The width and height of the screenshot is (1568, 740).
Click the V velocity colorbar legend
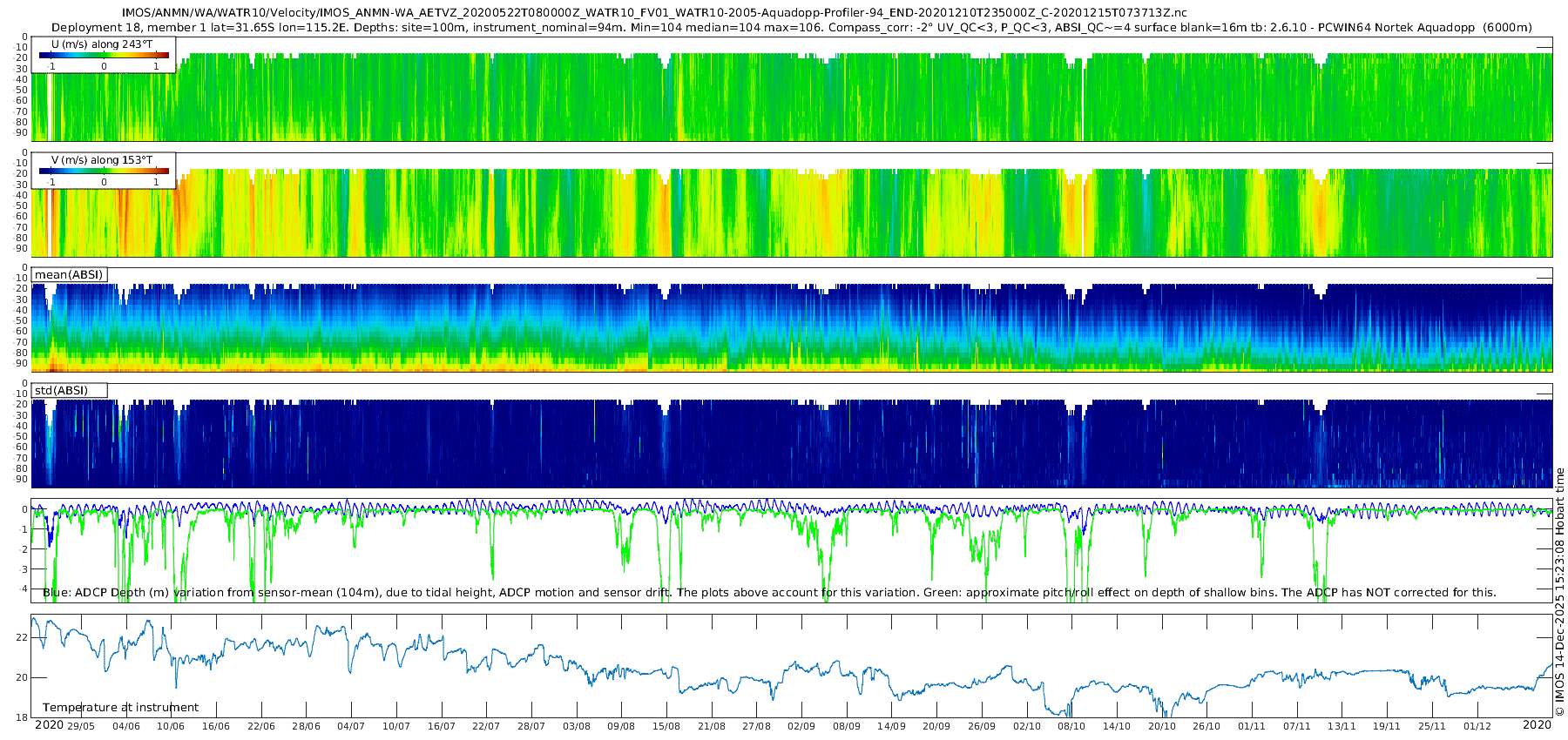pos(104,171)
